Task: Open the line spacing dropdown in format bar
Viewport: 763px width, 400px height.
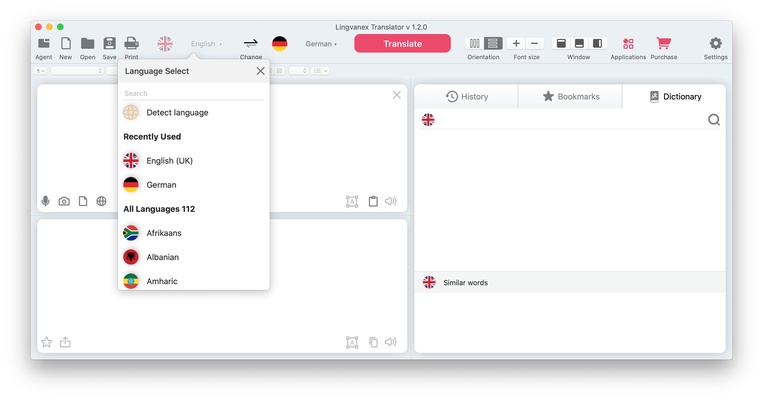Action: [x=298, y=71]
